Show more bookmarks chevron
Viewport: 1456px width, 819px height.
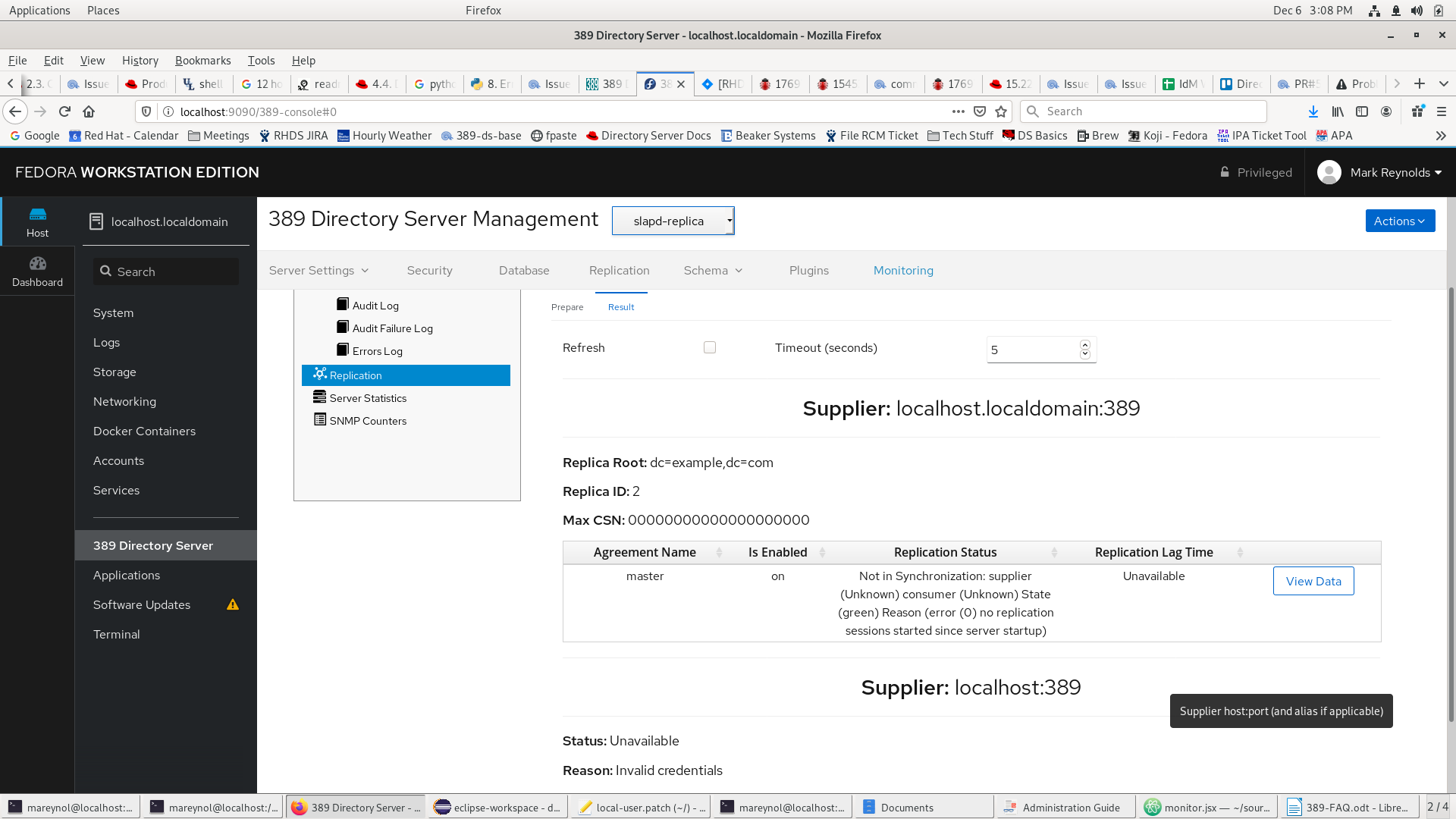click(x=1441, y=136)
